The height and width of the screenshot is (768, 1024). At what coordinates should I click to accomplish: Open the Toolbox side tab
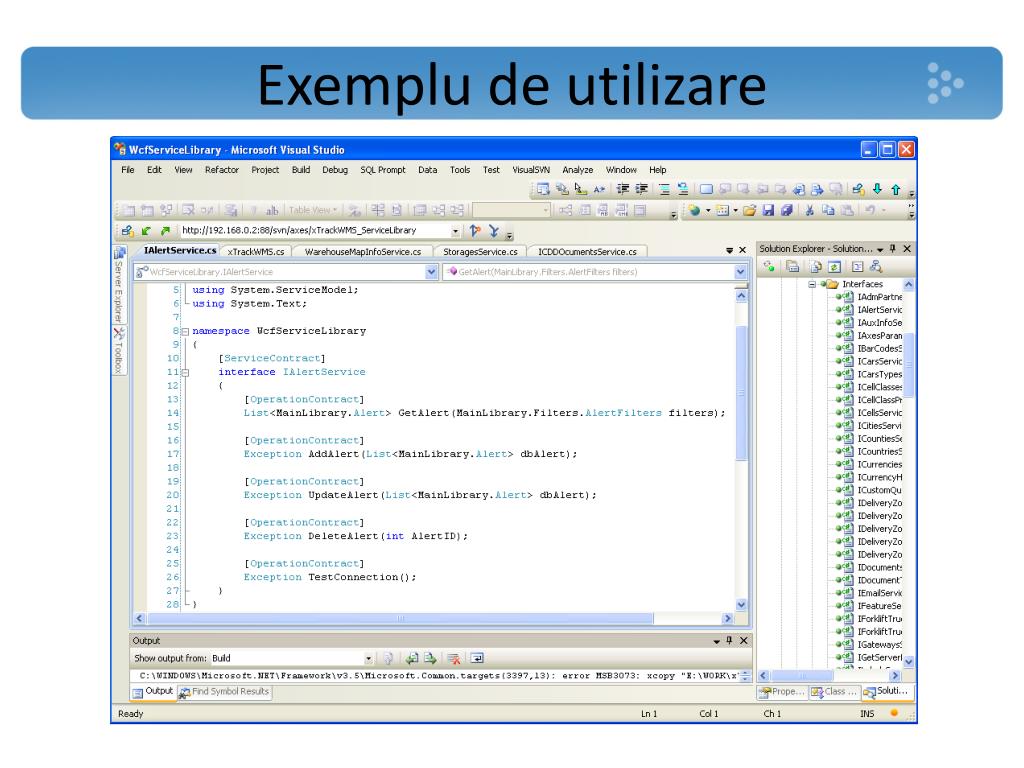pyautogui.click(x=119, y=351)
